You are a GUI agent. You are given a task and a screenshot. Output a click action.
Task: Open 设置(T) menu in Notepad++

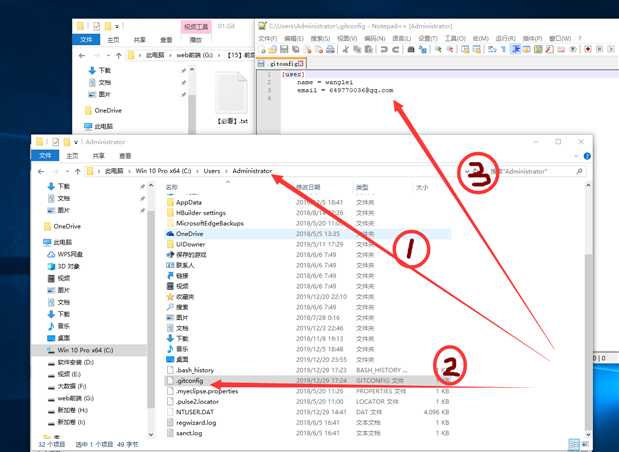[x=428, y=39]
